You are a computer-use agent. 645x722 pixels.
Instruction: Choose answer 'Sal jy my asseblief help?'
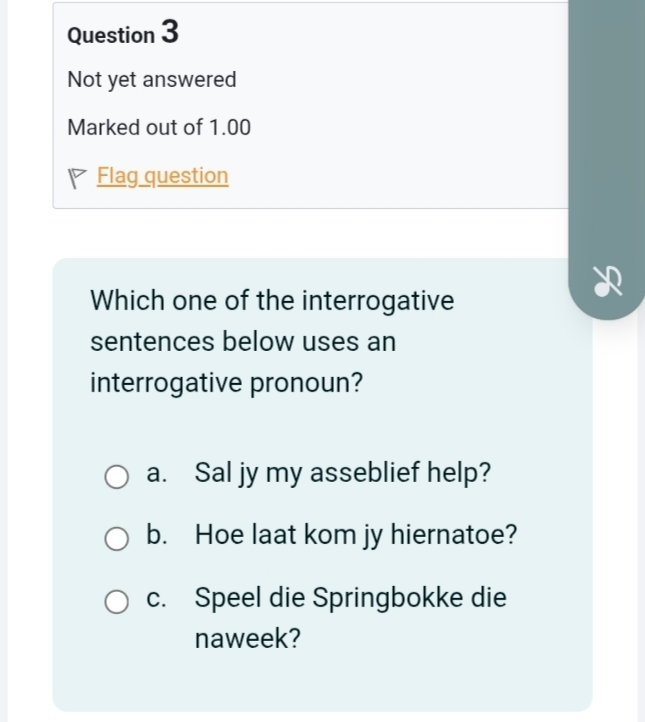coord(343,473)
